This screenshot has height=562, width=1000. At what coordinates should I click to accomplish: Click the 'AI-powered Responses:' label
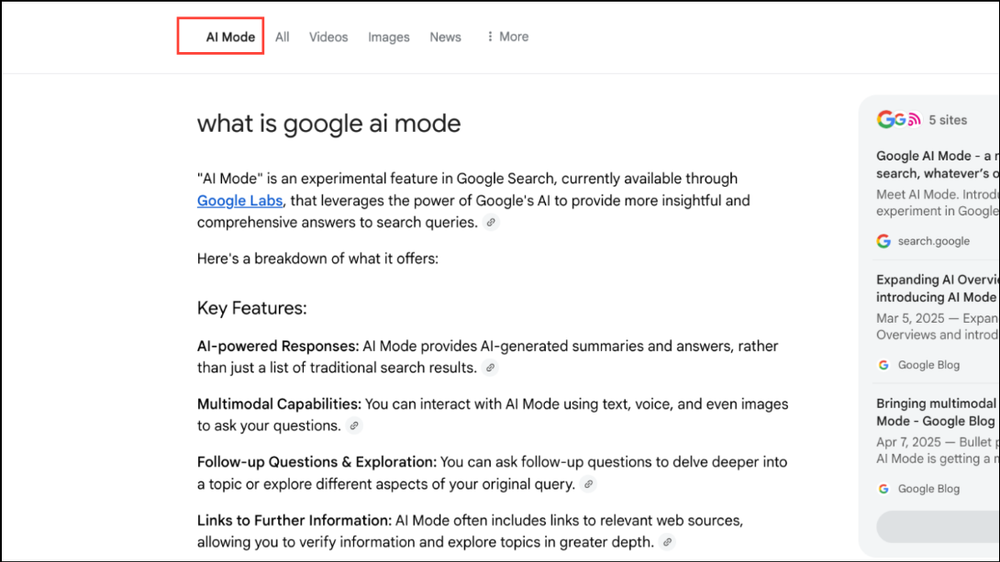[278, 346]
